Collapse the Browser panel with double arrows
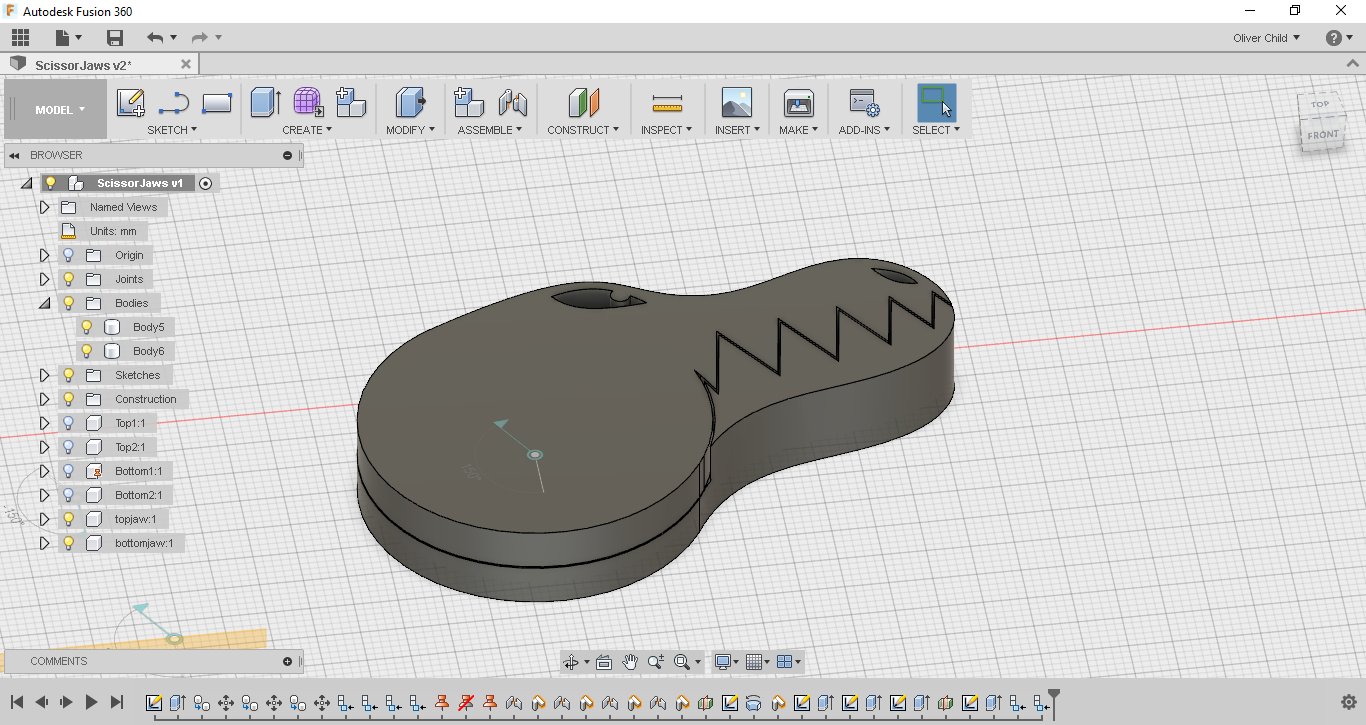 point(15,155)
